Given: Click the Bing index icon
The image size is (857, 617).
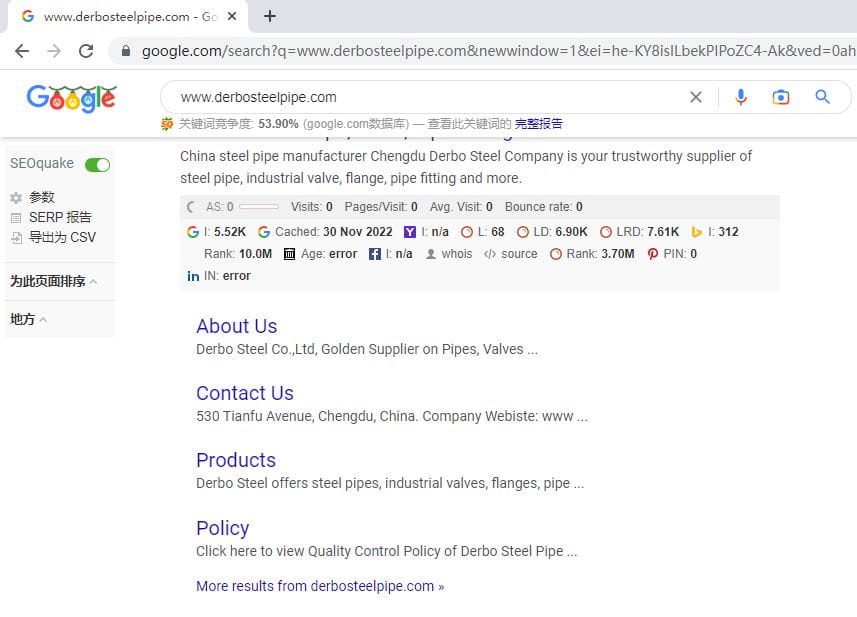Looking at the screenshot, I should pos(696,232).
